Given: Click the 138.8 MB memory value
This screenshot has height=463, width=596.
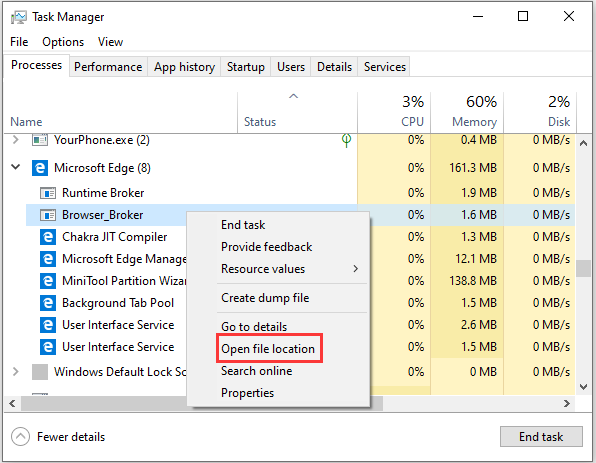Looking at the screenshot, I should tap(473, 281).
